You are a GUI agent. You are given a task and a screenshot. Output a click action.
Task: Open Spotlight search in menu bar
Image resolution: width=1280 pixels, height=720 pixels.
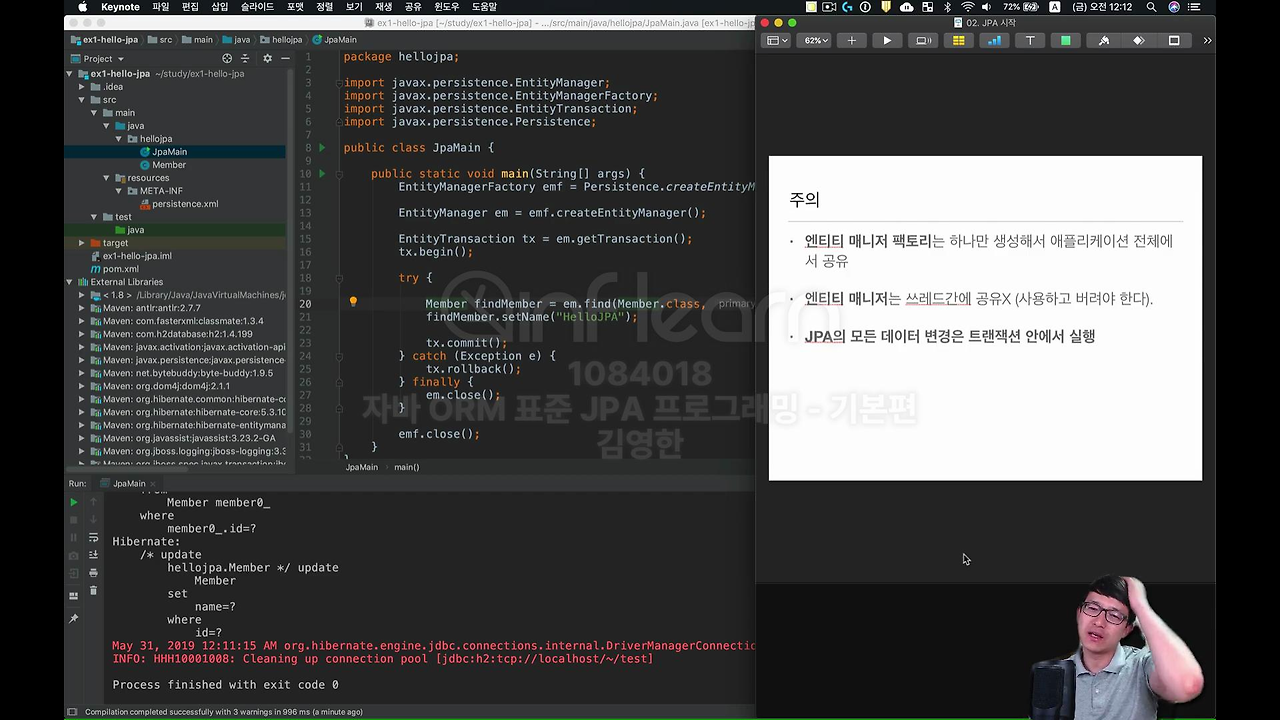pos(1152,7)
